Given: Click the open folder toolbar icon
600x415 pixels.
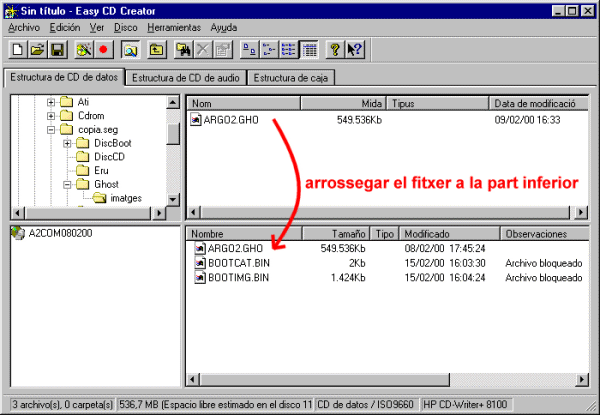Looking at the screenshot, I should tap(38, 50).
